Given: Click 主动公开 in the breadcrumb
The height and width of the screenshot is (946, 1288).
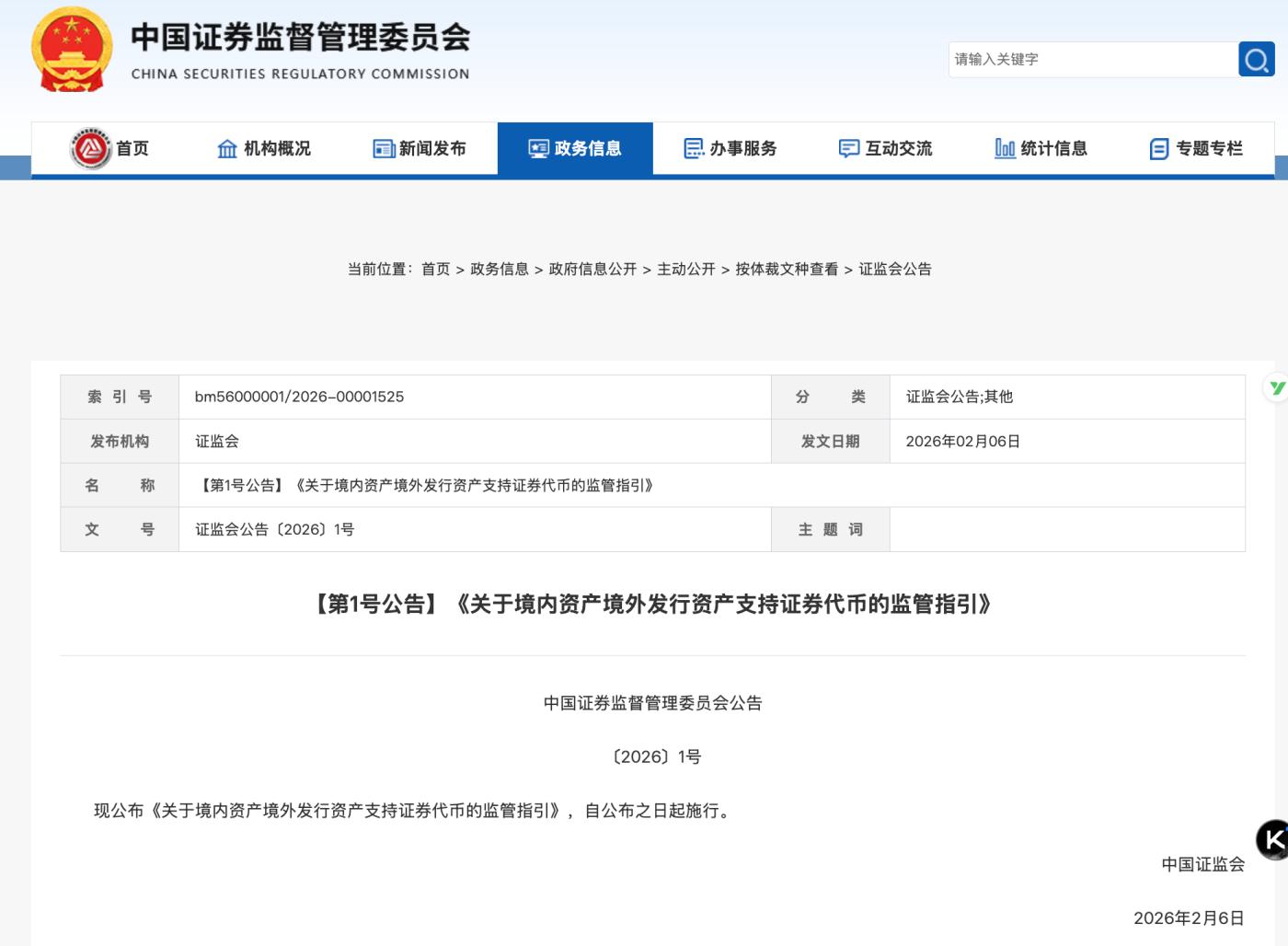Looking at the screenshot, I should point(685,270).
